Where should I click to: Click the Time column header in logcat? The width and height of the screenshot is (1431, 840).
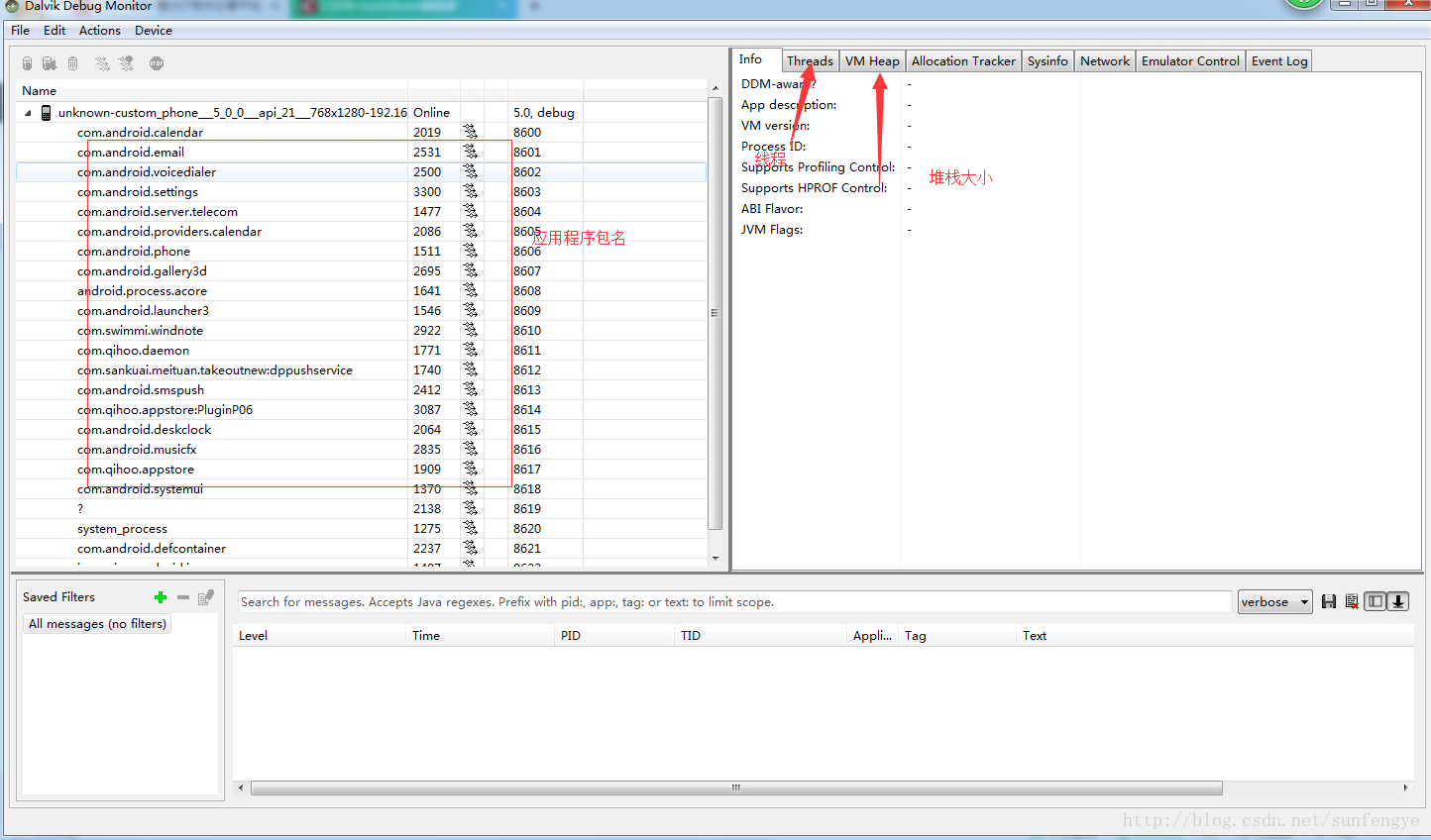[x=482, y=636]
